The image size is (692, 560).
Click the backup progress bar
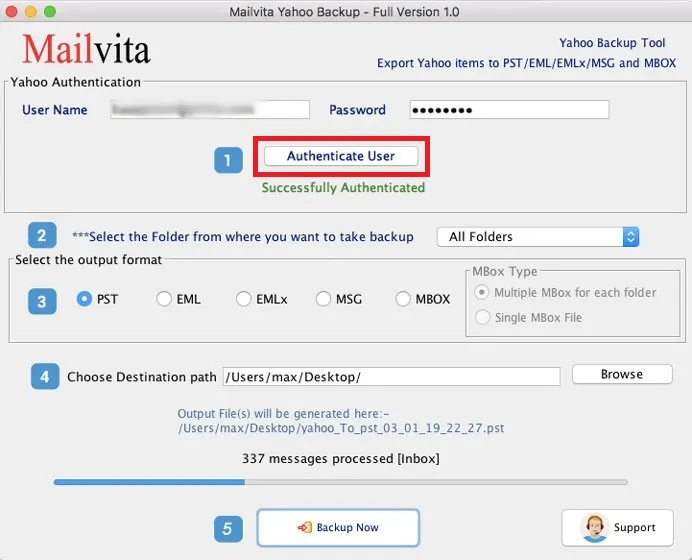340,482
